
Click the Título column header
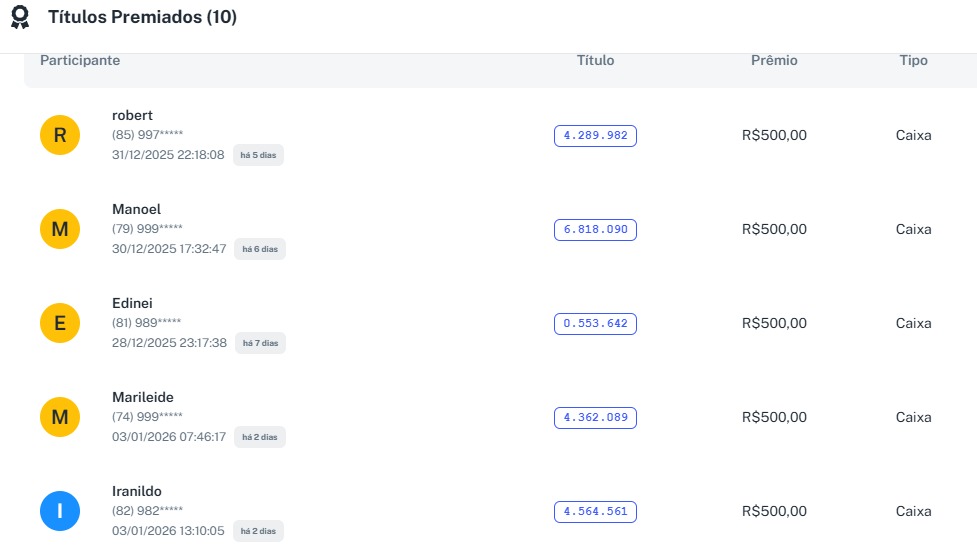coord(595,61)
